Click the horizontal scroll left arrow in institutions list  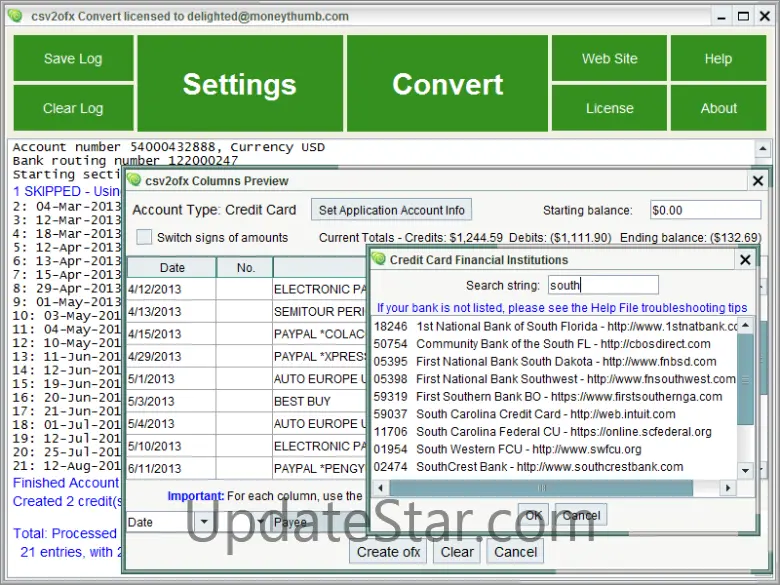click(381, 488)
